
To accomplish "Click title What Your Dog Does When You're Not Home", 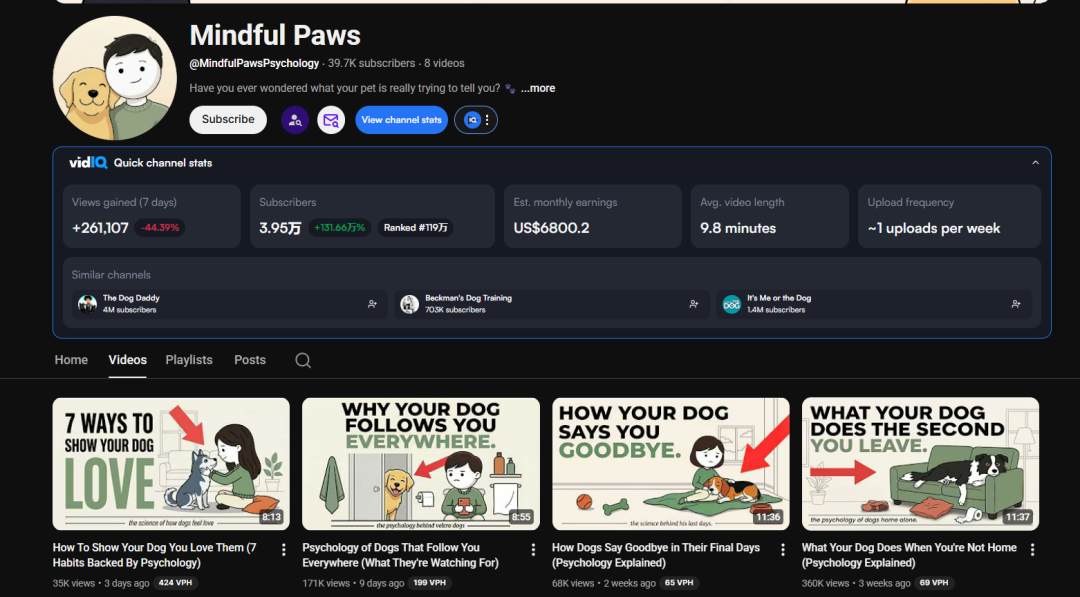I will point(909,555).
